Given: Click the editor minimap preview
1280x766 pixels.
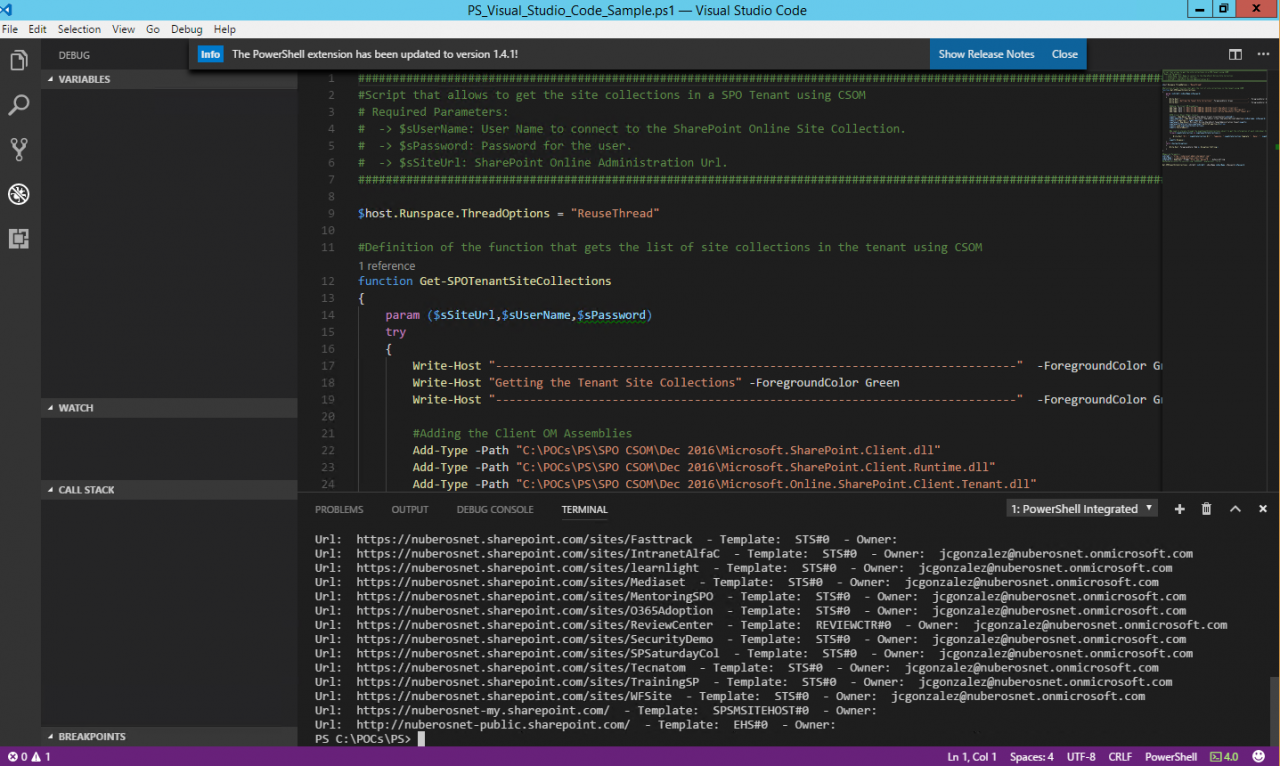Looking at the screenshot, I should [1213, 118].
